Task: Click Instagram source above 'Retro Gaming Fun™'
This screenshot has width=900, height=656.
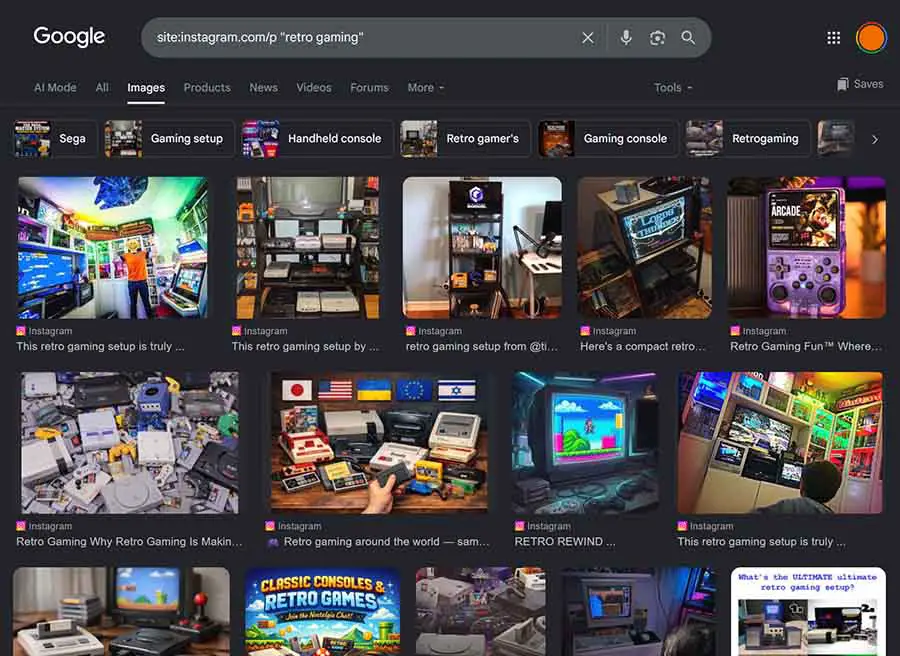Action: click(x=758, y=331)
